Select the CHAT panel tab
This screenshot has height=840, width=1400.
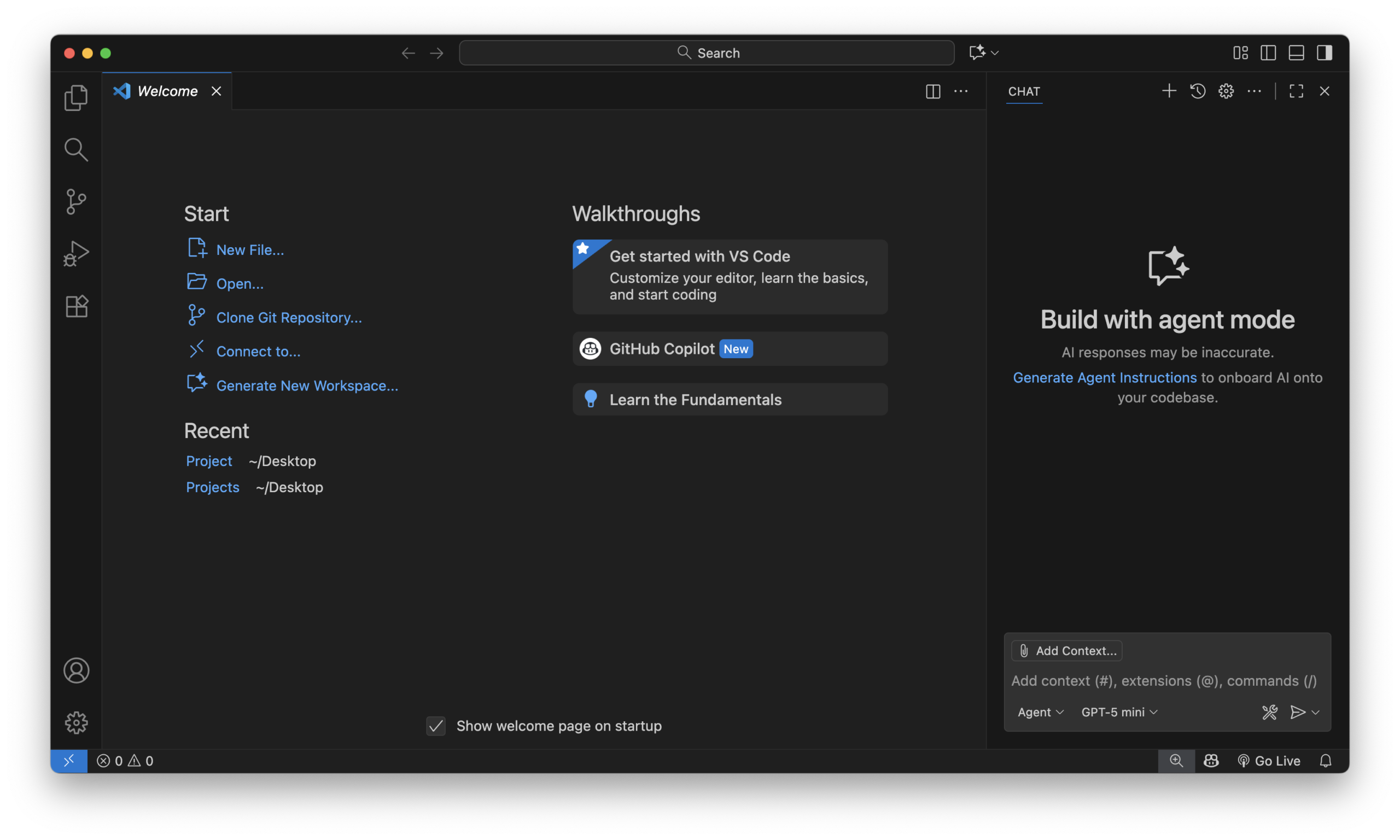[x=1024, y=91]
